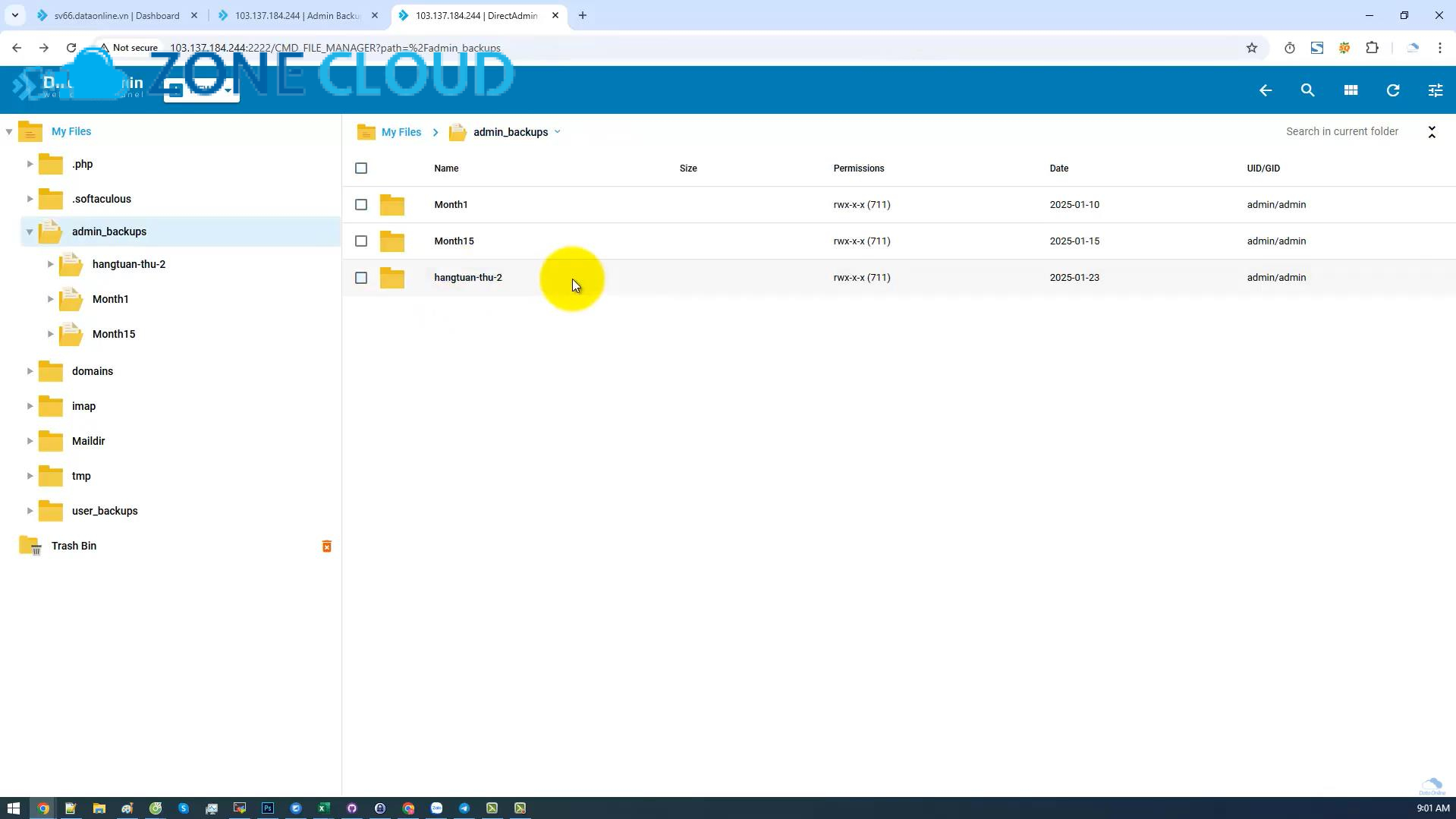1456x819 pixels.
Task: Check the Month1 folder checkbox
Action: [361, 205]
